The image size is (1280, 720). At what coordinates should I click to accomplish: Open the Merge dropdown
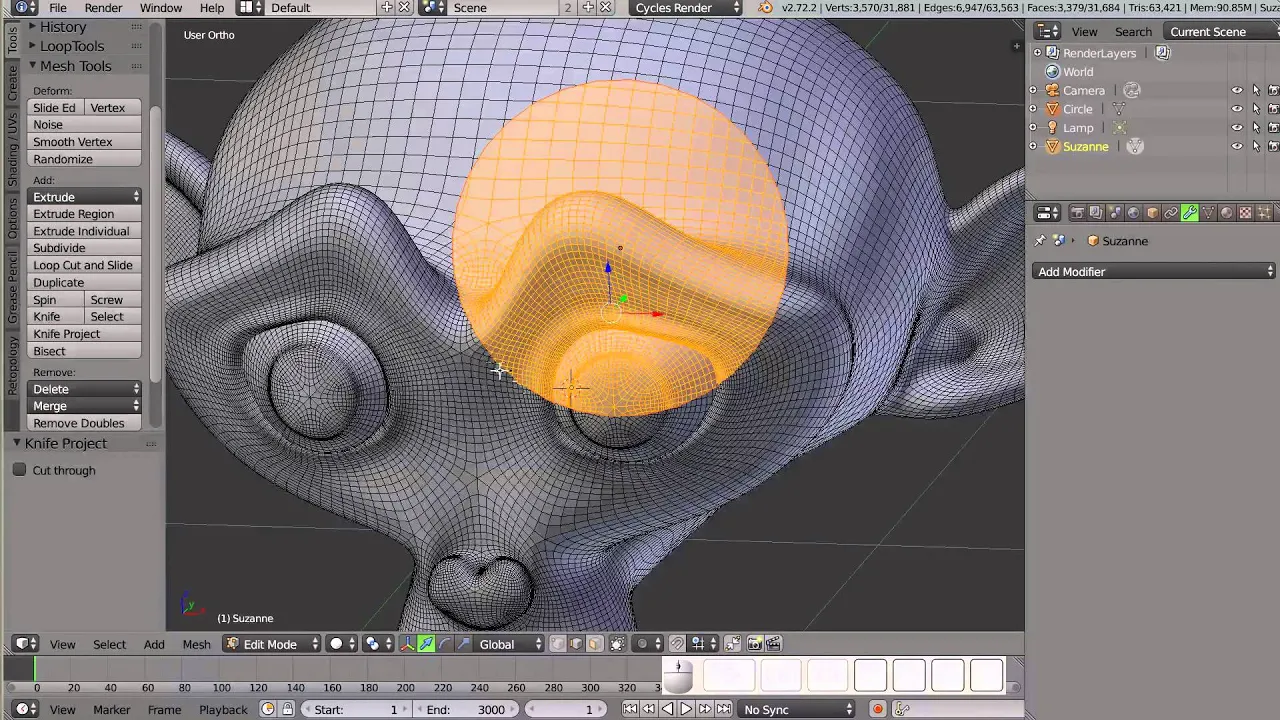pos(85,406)
